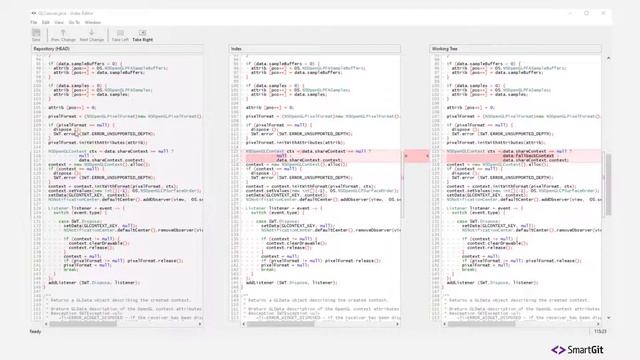This screenshot has width=640, height=360.
Task: Click the app icon in title bar
Action: coord(34,13)
